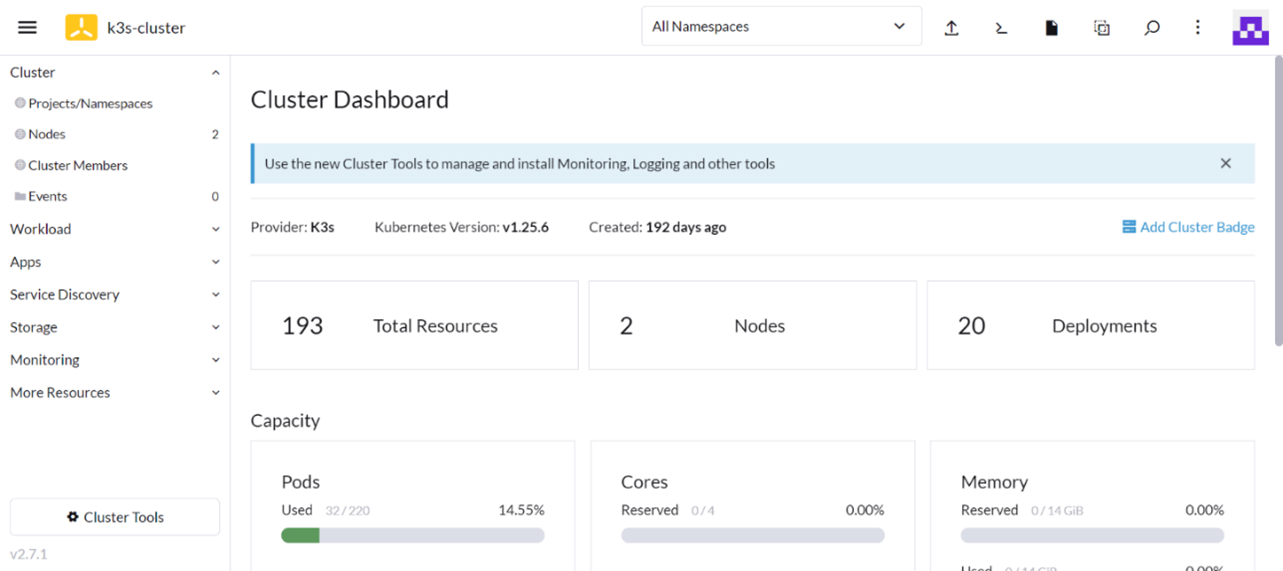The height and width of the screenshot is (571, 1283).
Task: Click the Add Cluster Badge link
Action: 1188,227
